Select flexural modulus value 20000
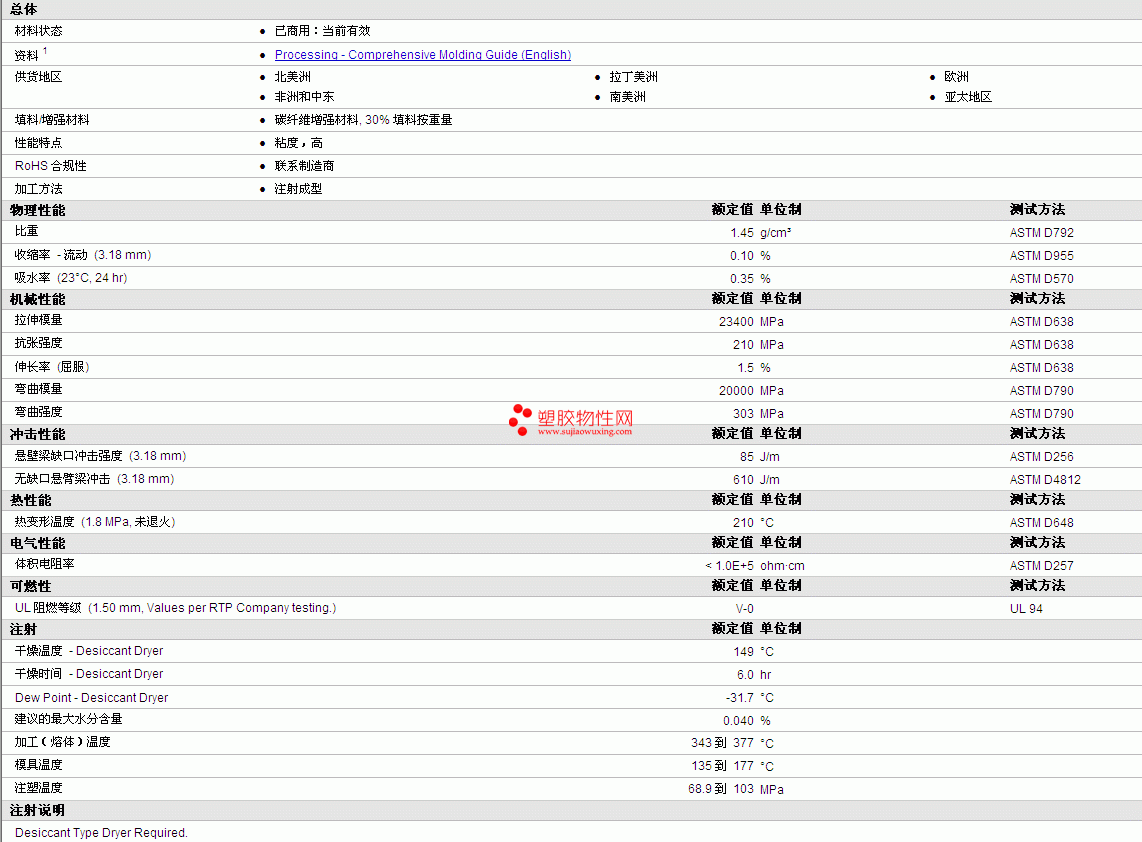The height and width of the screenshot is (842, 1142). 736,391
